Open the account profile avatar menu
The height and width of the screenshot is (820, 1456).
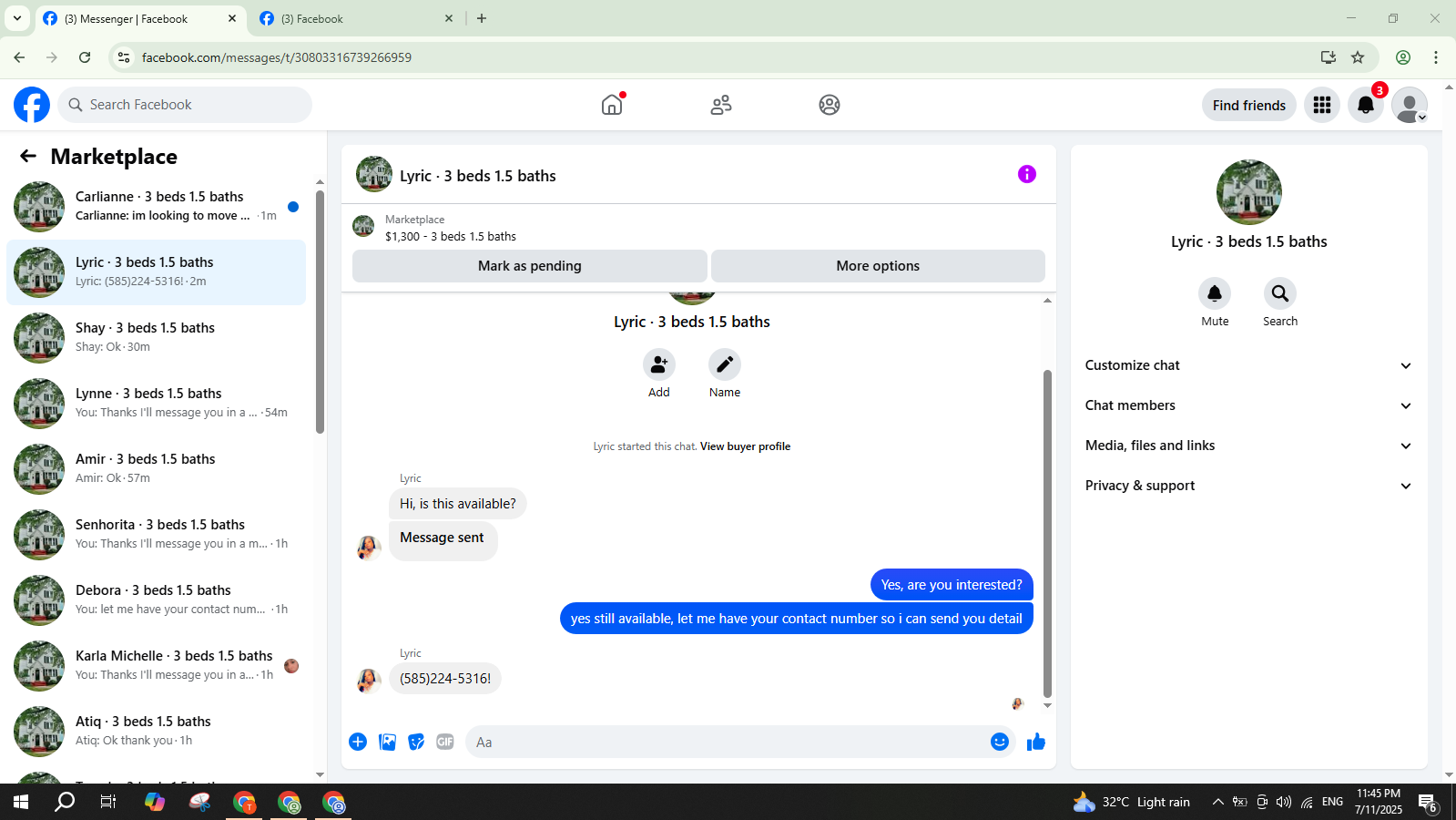tap(1410, 105)
